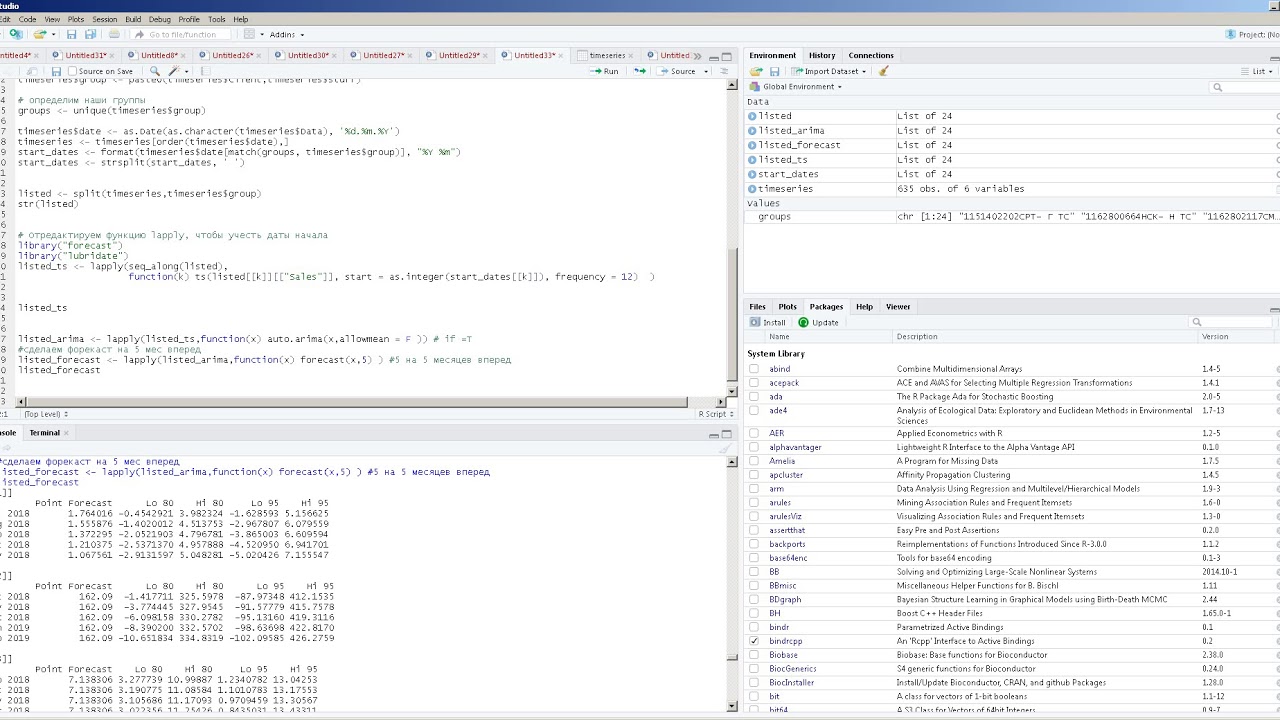Expand the timeseries data frame
The height and width of the screenshot is (720, 1280).
(752, 188)
